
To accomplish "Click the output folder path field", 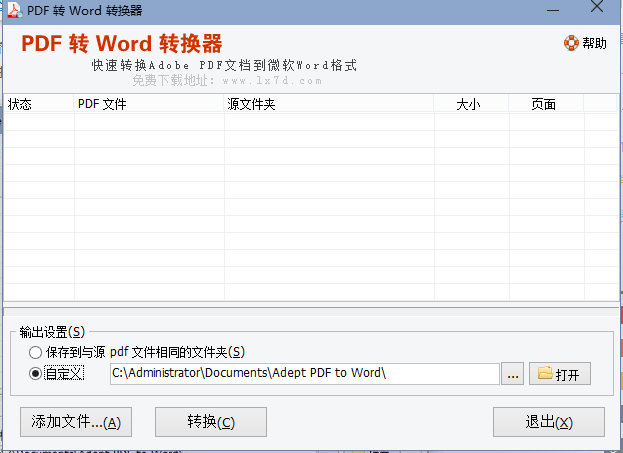I will tap(305, 374).
